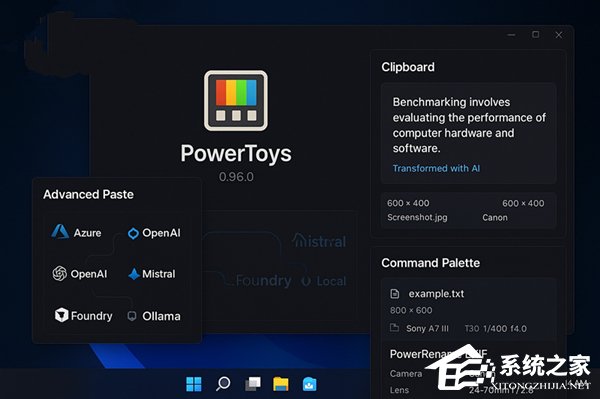The width and height of the screenshot is (600, 399).
Task: Choose the Ollama provider icon
Action: click(132, 316)
